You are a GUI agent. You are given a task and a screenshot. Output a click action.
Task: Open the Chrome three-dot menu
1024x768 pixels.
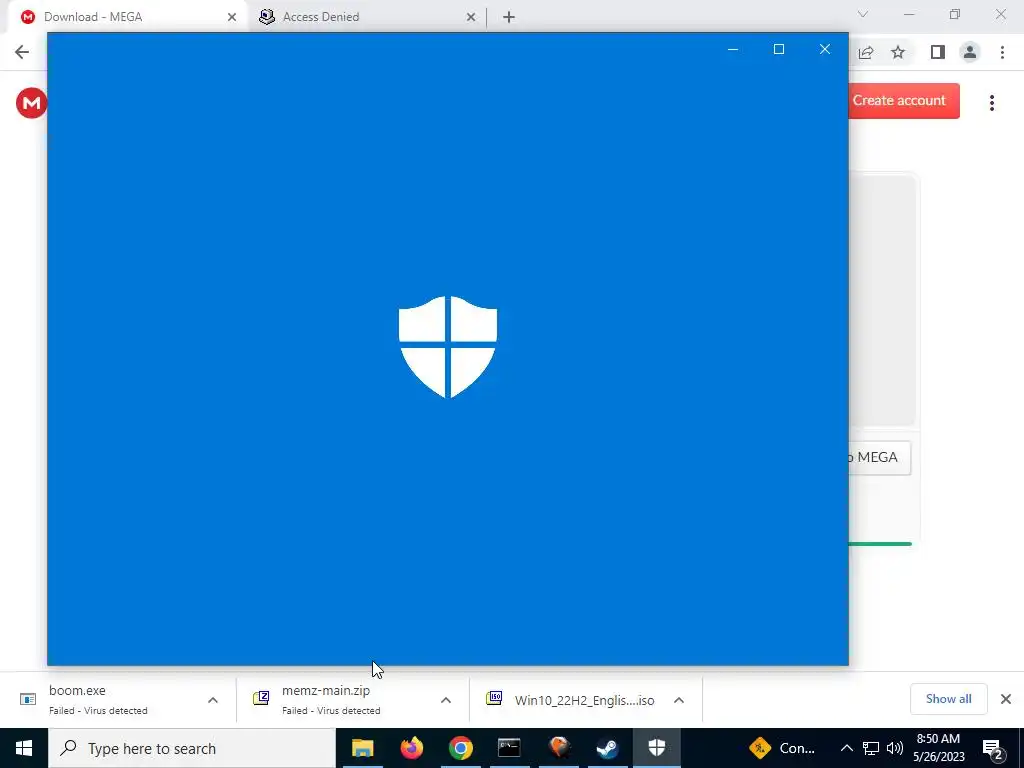1002,52
